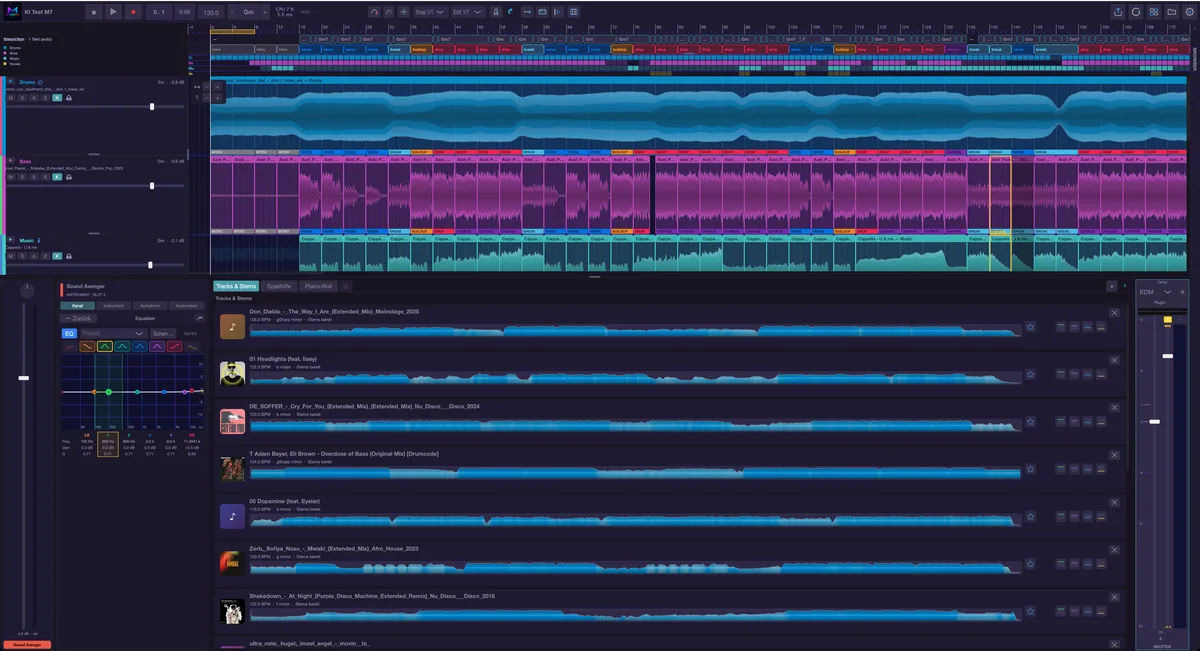Screen dimensions: 1200x651
Task: Click the blue loop arrow icon
Action: tap(510, 12)
